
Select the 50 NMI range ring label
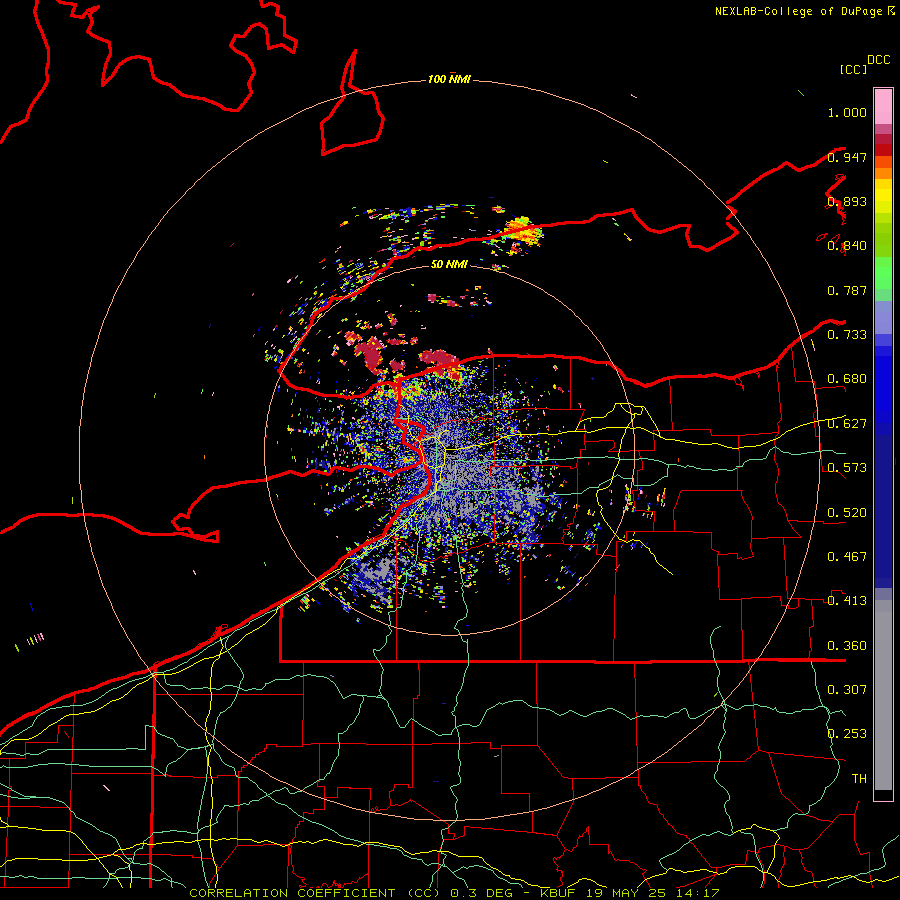point(449,264)
